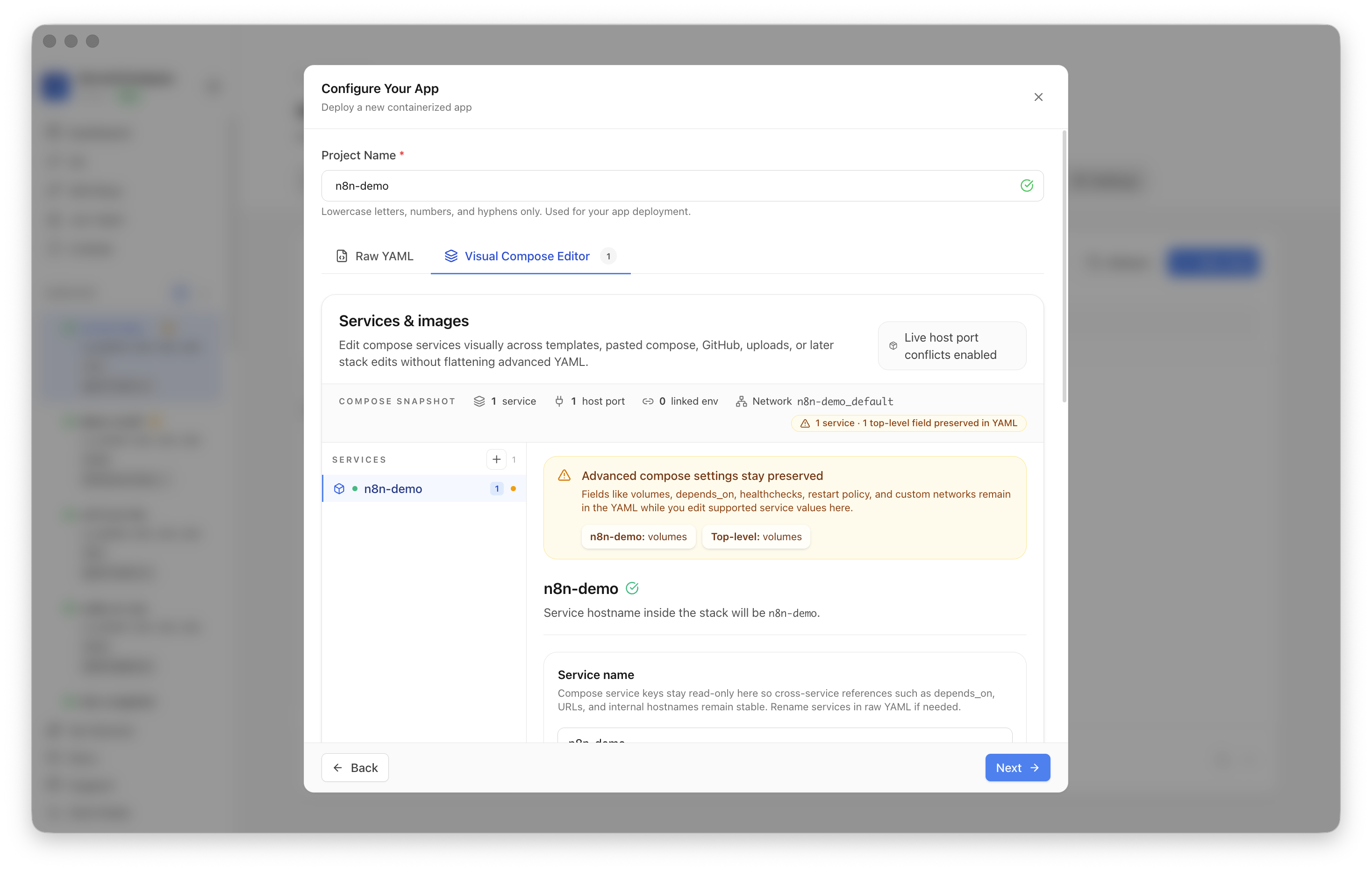Viewport: 1372px width, 872px height.
Task: Click the Services & images heading
Action: pos(403,321)
